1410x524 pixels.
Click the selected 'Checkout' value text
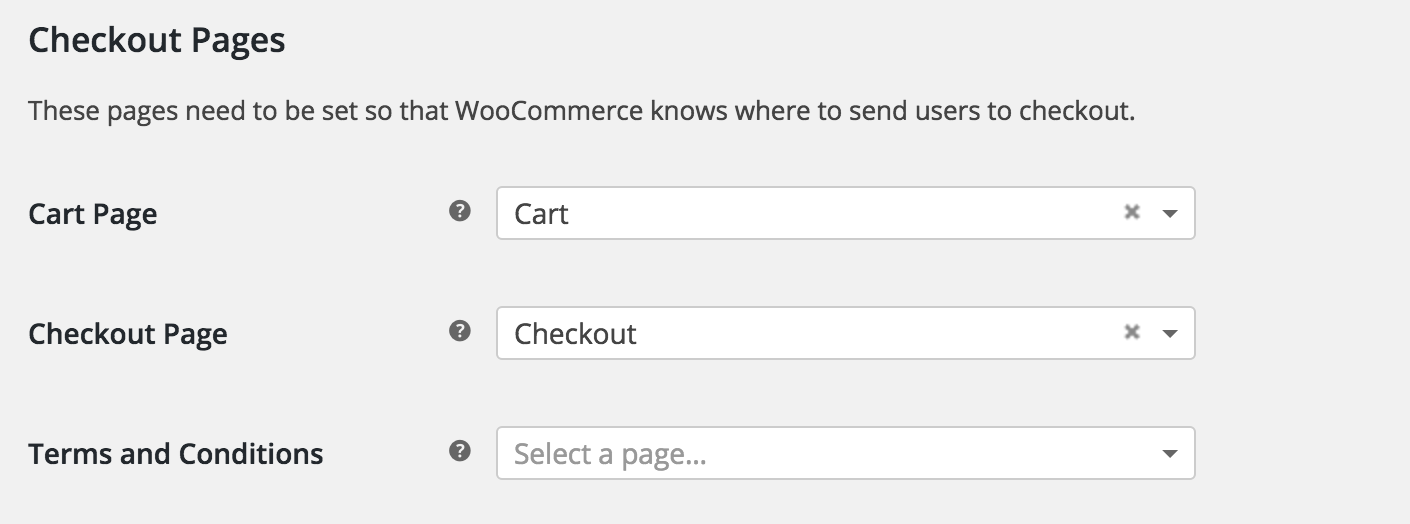pos(575,334)
